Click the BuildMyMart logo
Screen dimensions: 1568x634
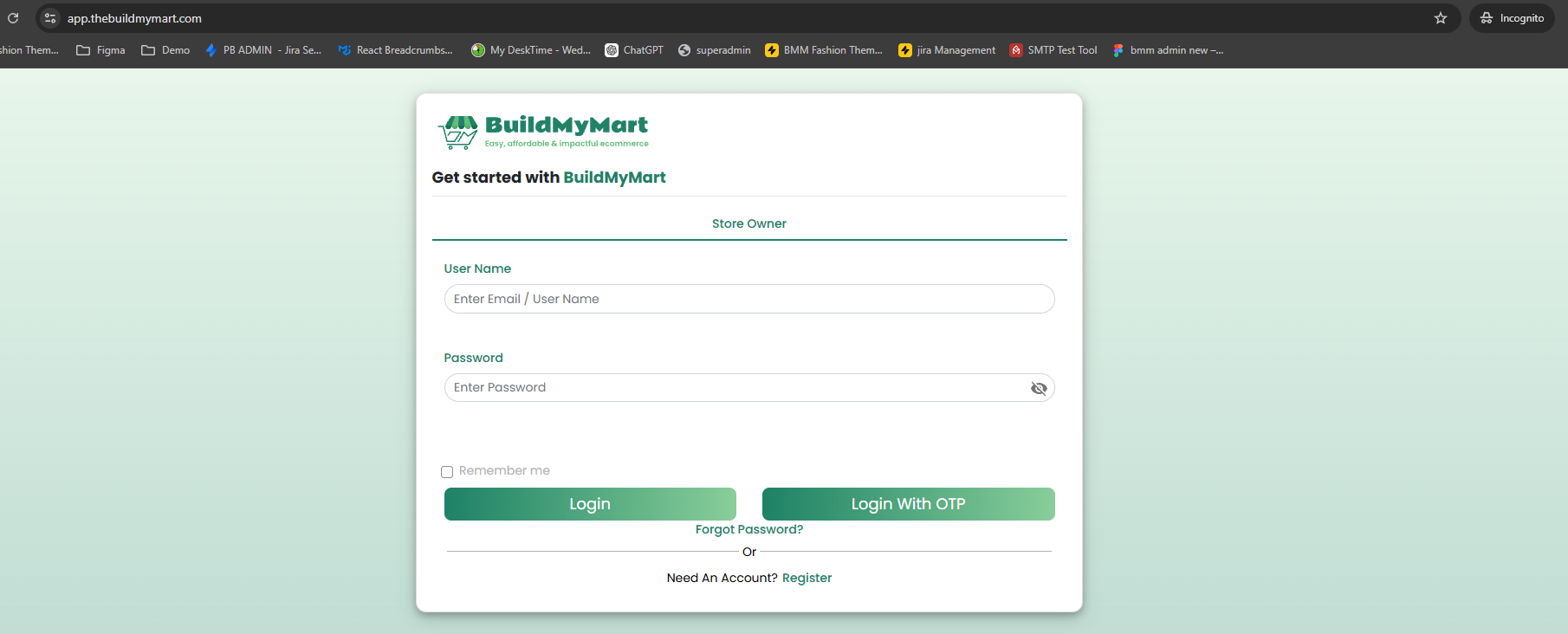[543, 132]
